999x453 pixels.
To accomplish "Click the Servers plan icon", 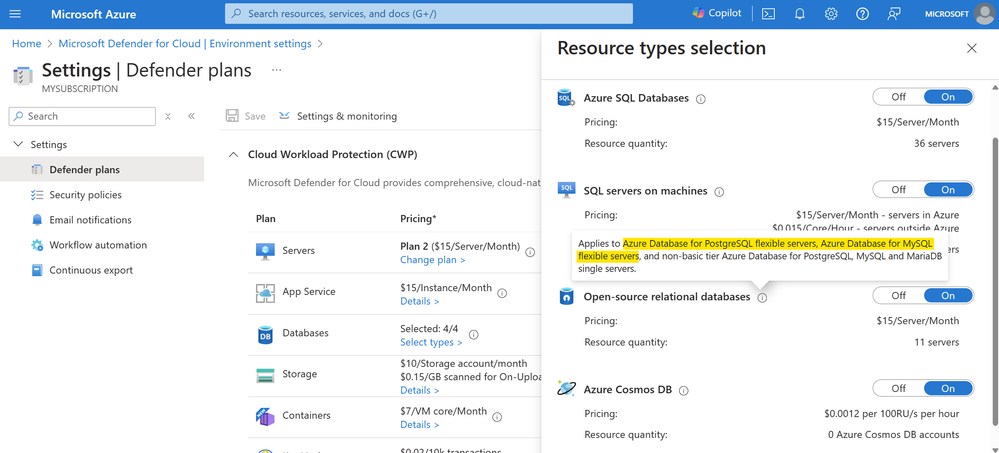I will click(265, 251).
